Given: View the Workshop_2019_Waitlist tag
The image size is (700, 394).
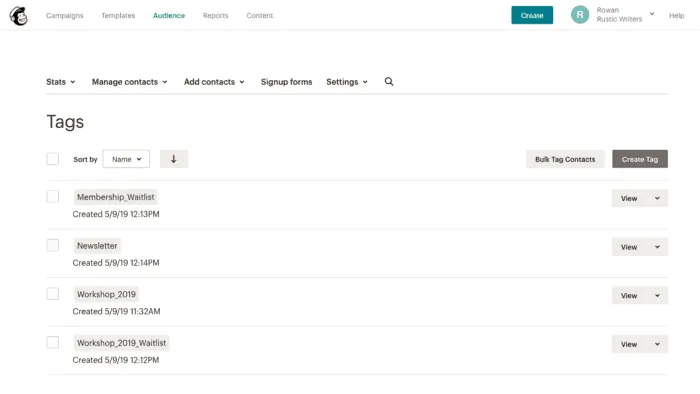Looking at the screenshot, I should [x=629, y=344].
